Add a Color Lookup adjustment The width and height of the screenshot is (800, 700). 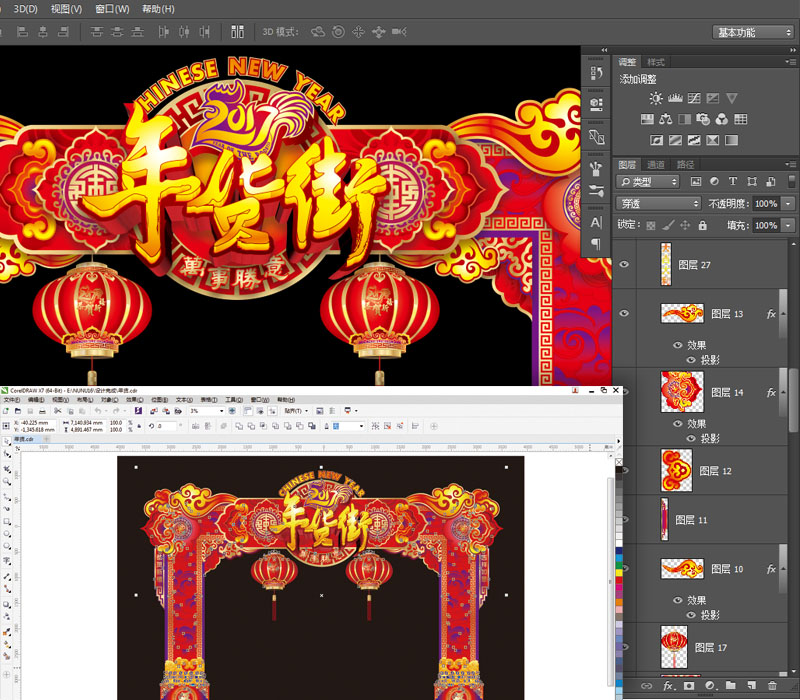[740, 119]
